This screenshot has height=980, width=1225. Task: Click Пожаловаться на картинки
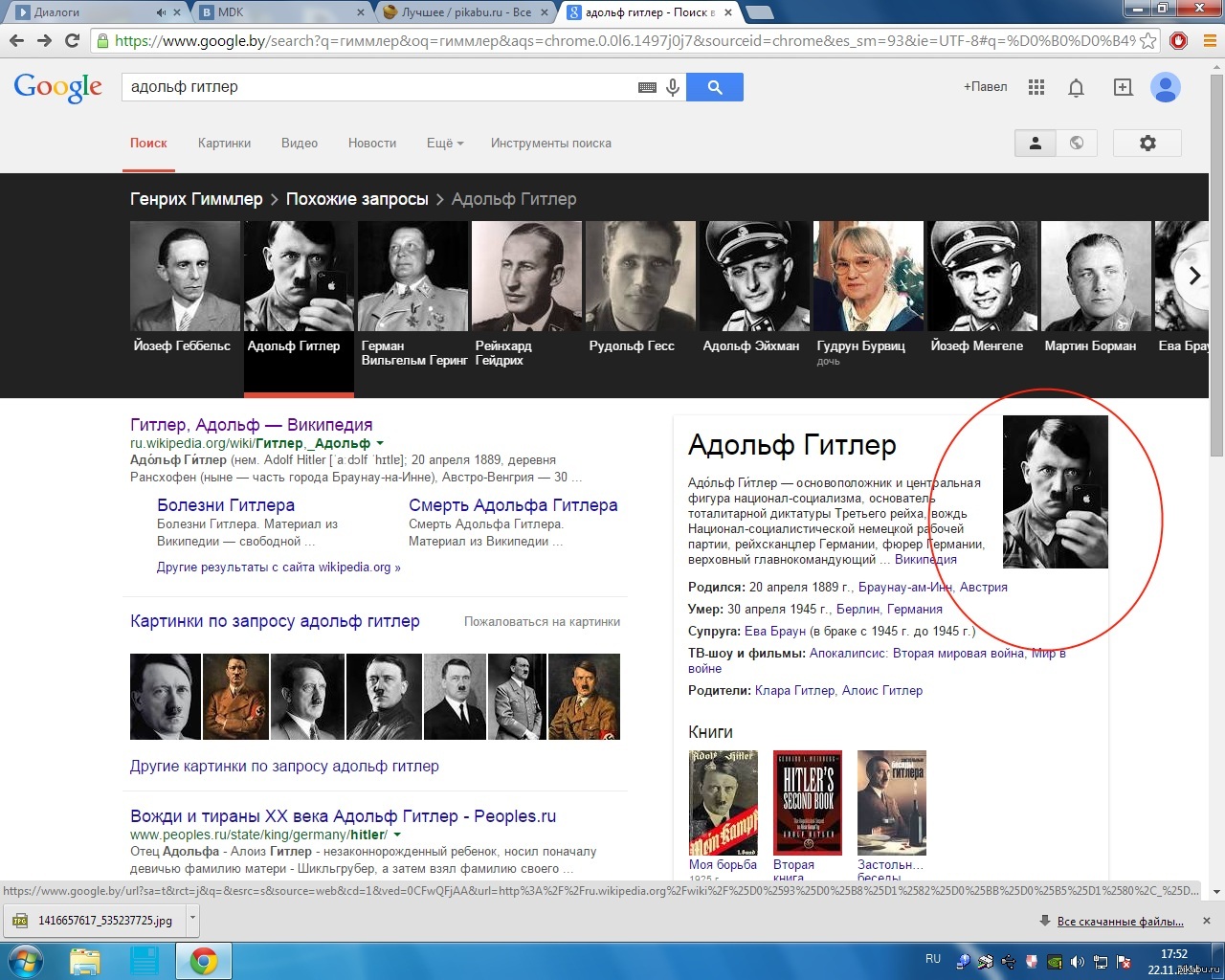[542, 621]
